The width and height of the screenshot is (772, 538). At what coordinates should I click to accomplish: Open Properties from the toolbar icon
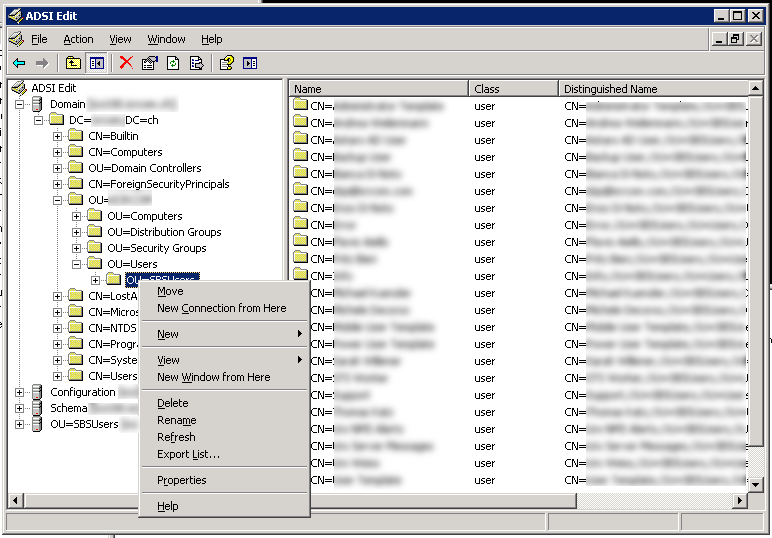tap(150, 63)
